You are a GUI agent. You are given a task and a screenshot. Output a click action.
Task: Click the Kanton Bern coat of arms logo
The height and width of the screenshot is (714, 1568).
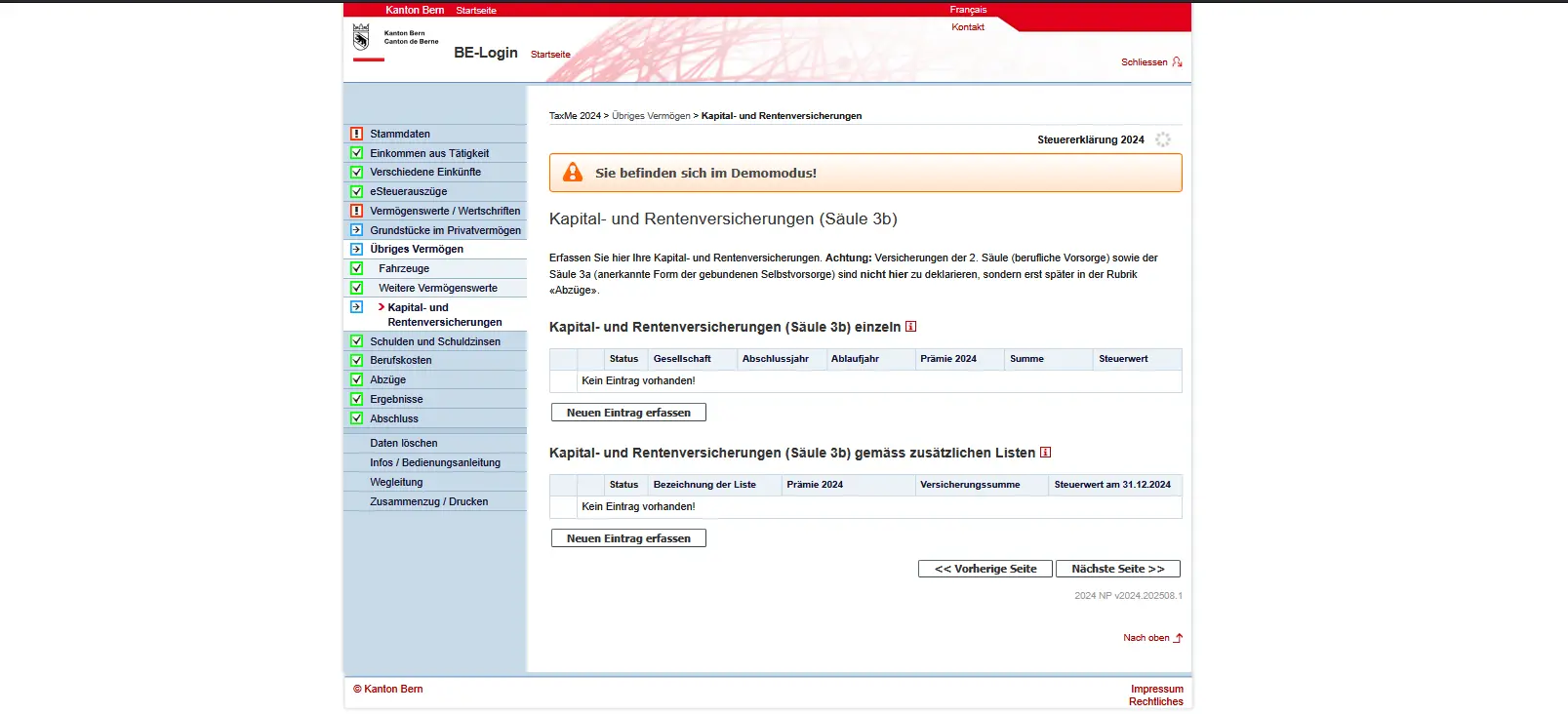pos(361,38)
